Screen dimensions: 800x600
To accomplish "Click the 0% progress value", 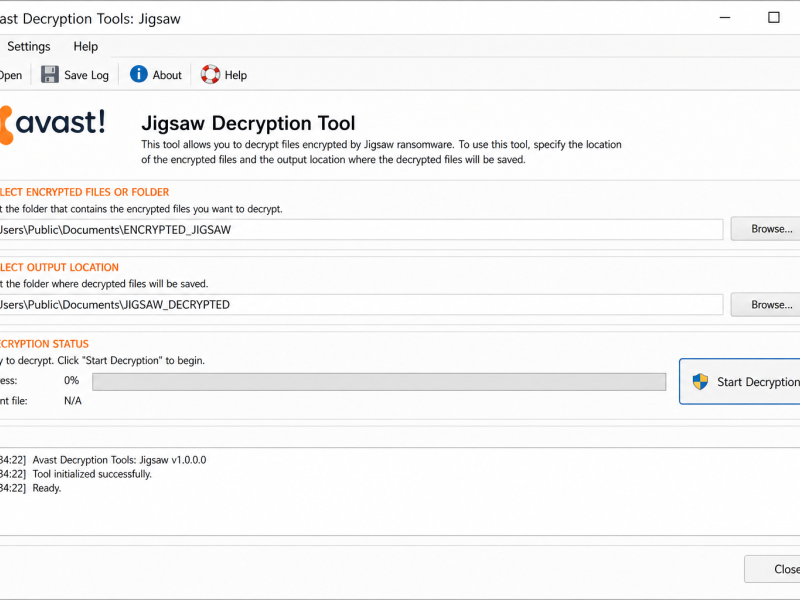I will 71,381.
